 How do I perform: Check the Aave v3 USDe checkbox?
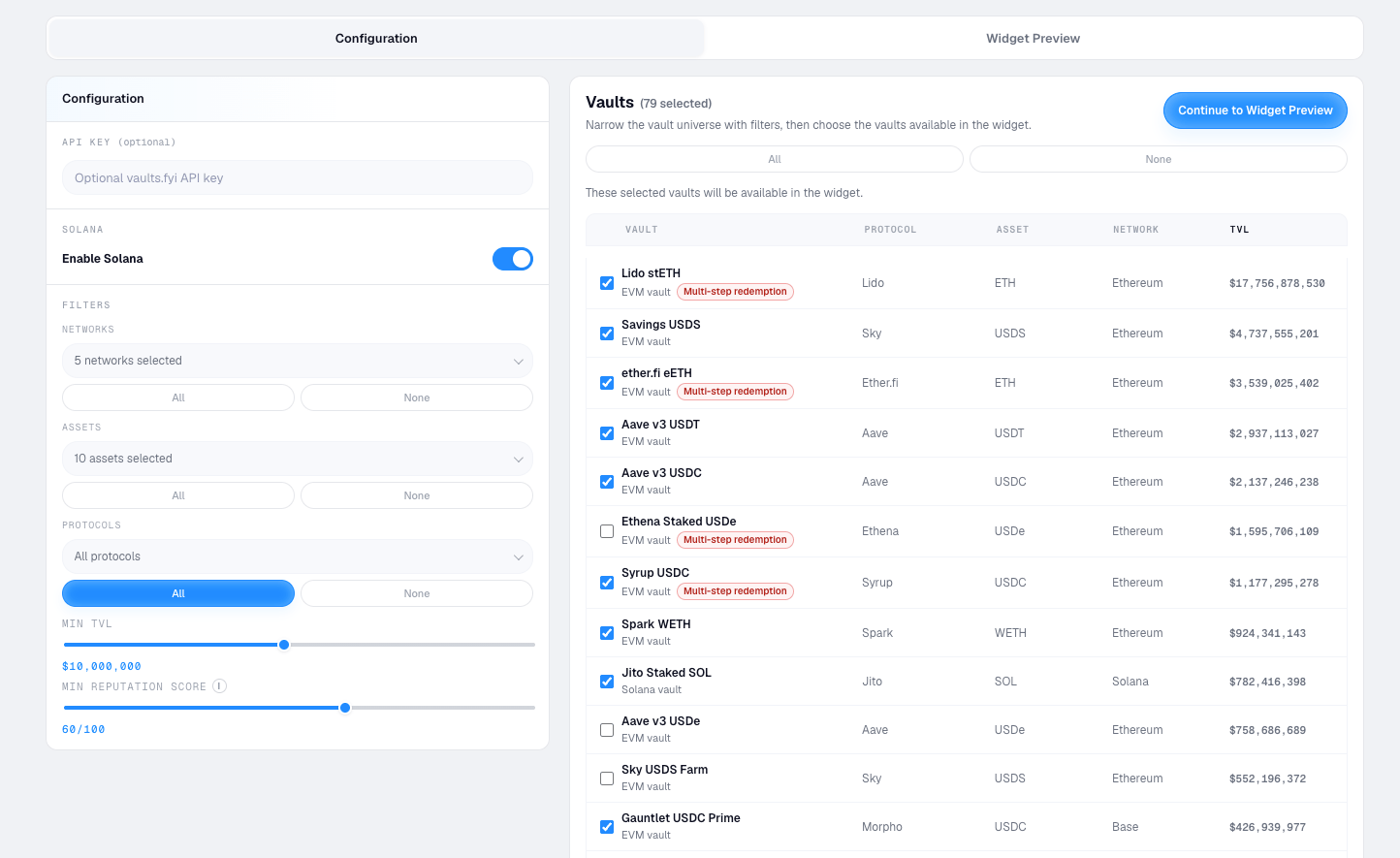point(607,730)
